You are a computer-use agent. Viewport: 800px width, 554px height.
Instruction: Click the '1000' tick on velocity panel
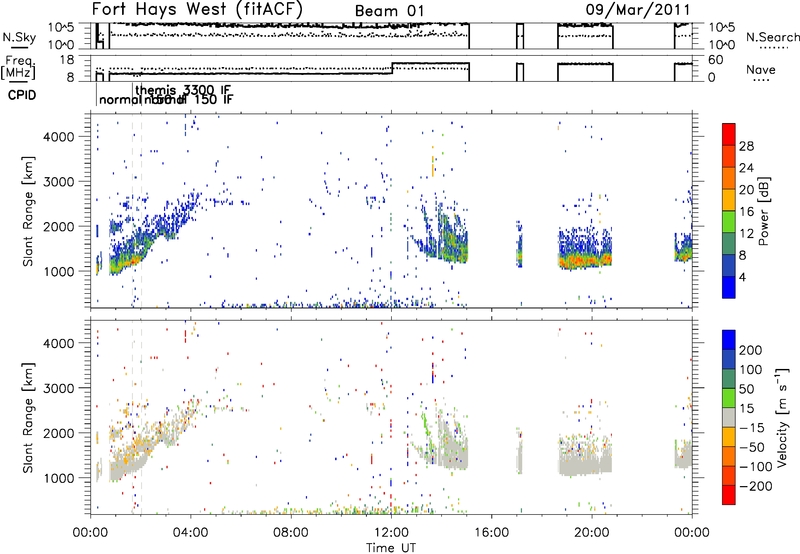(59, 478)
